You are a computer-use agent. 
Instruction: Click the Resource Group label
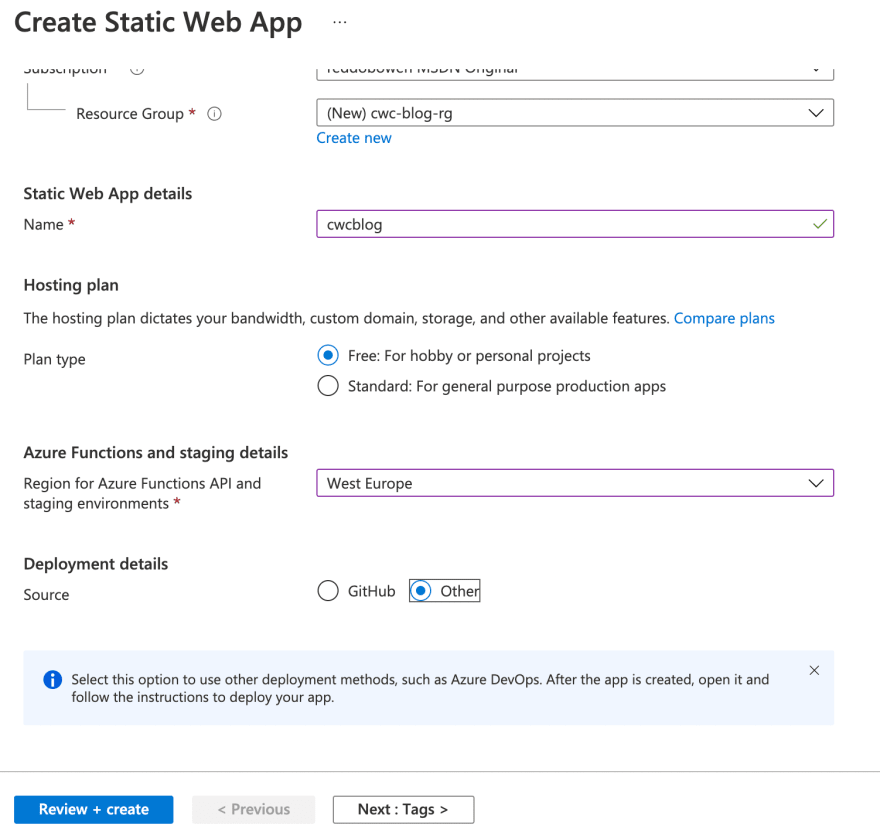tap(130, 114)
